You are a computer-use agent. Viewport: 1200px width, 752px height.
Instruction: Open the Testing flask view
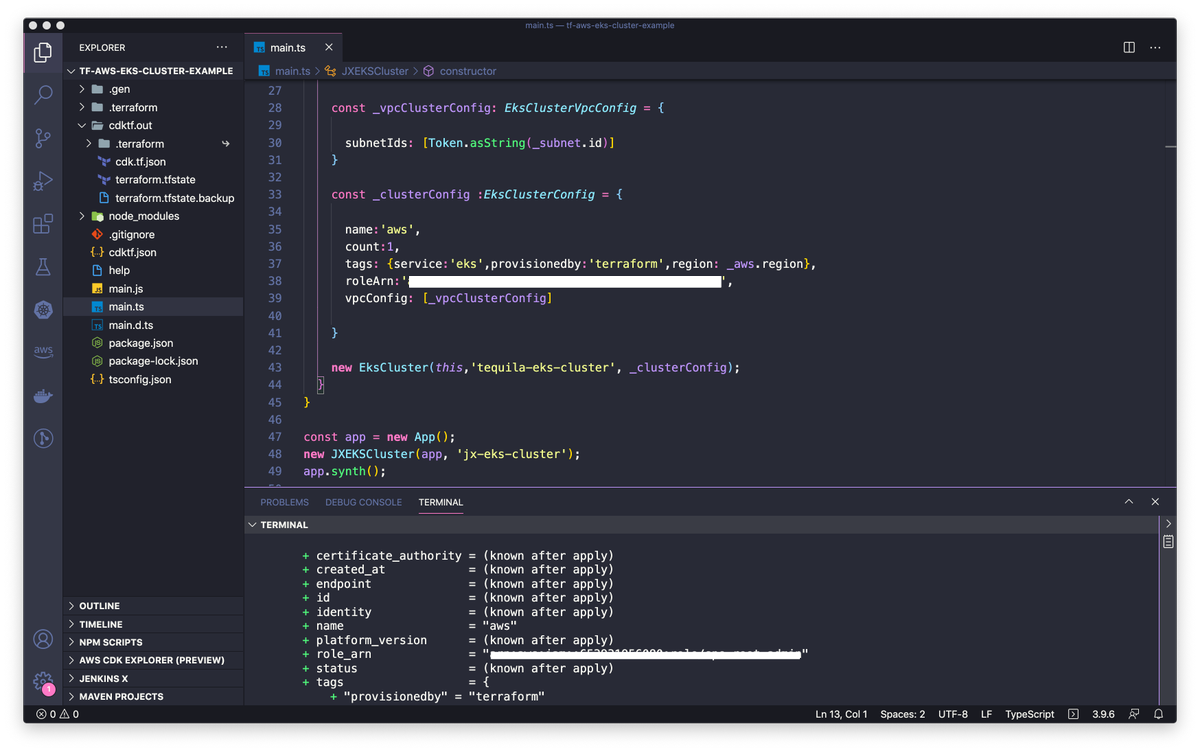tap(43, 267)
